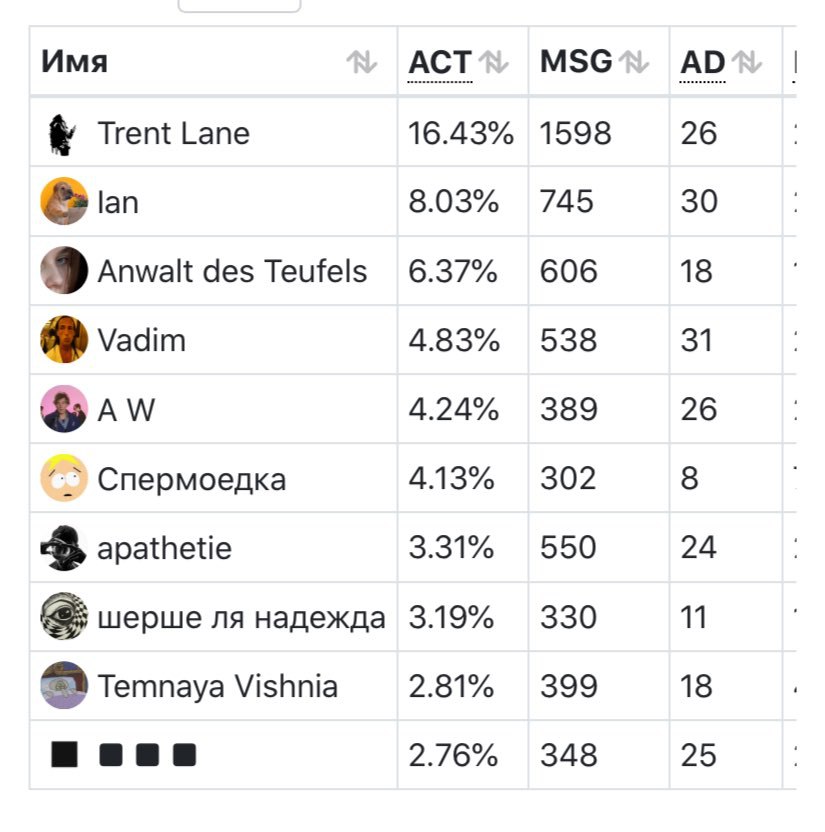This screenshot has height=832, width=825.
Task: Open Vadim's profile picture
Action: (x=64, y=340)
